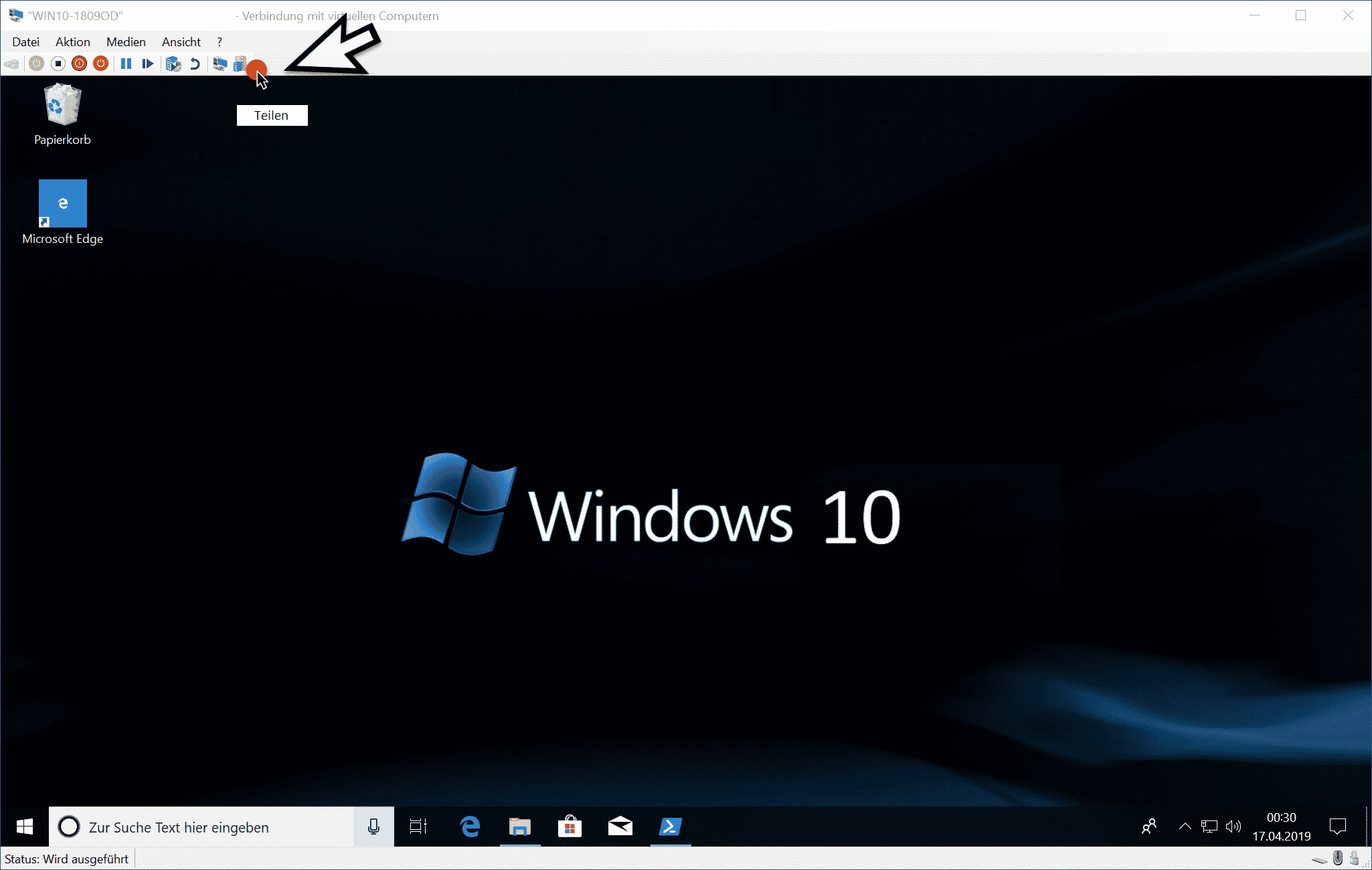
Task: Click the 'Status: Wird ausgeführt' text
Action: coord(66,859)
